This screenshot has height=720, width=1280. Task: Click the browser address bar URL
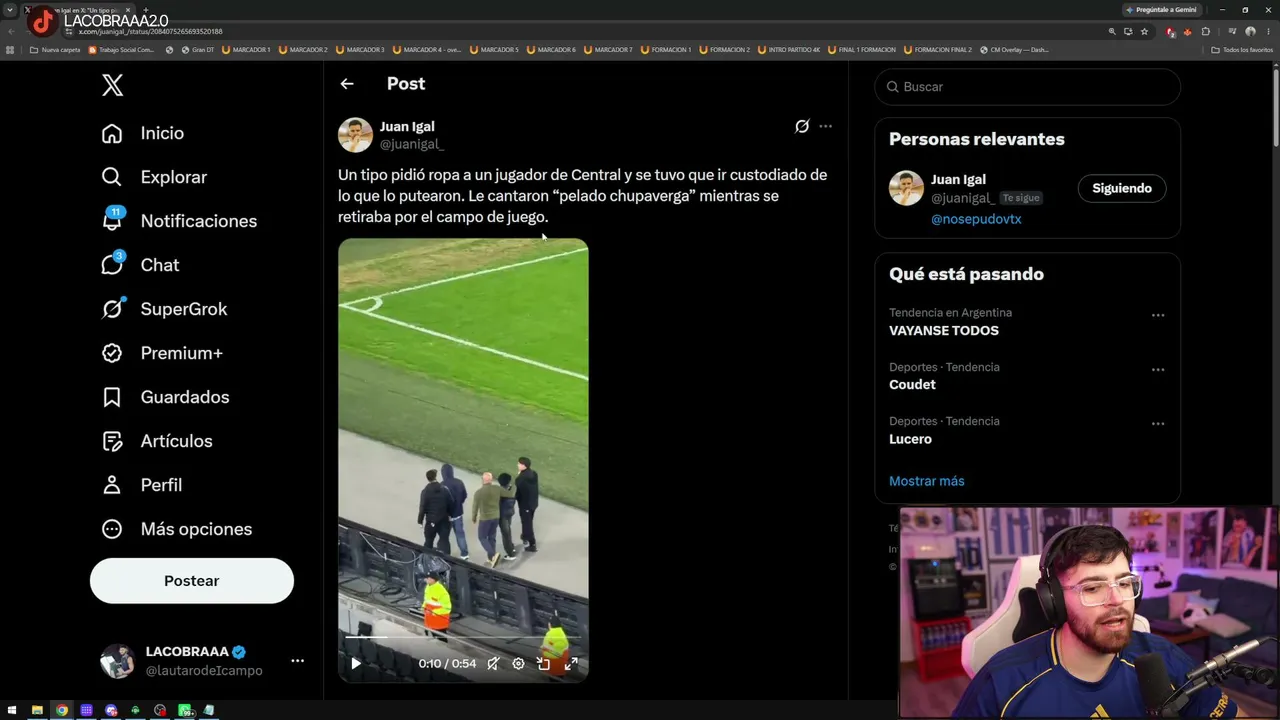tap(150, 32)
